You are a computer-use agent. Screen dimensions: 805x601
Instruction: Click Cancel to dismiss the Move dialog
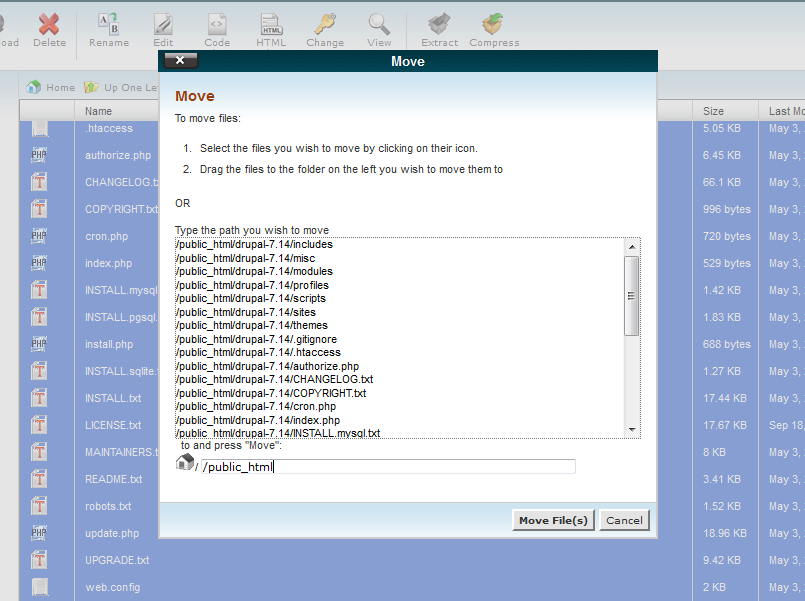[624, 520]
